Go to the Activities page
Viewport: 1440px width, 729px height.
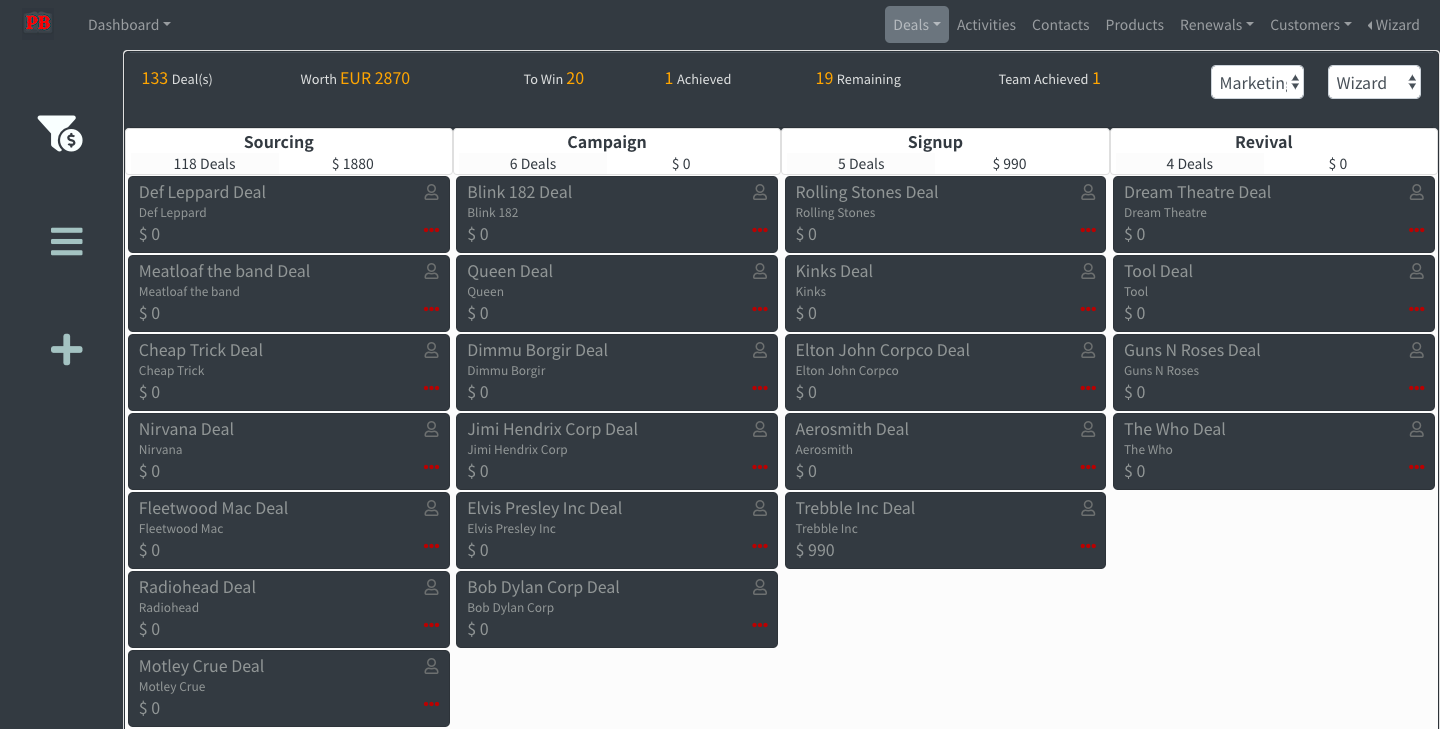coord(986,25)
